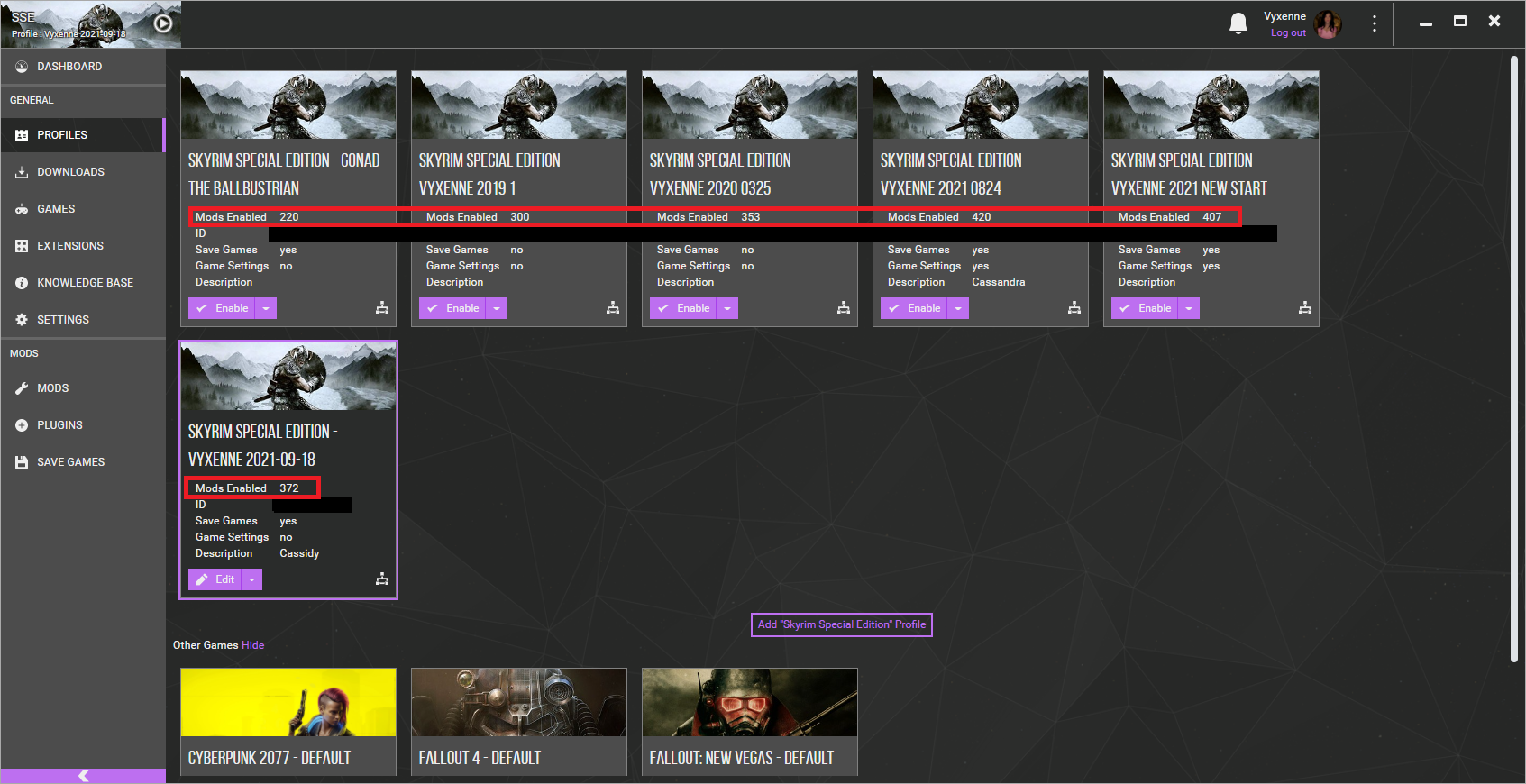Open the Save Games page

[83, 462]
